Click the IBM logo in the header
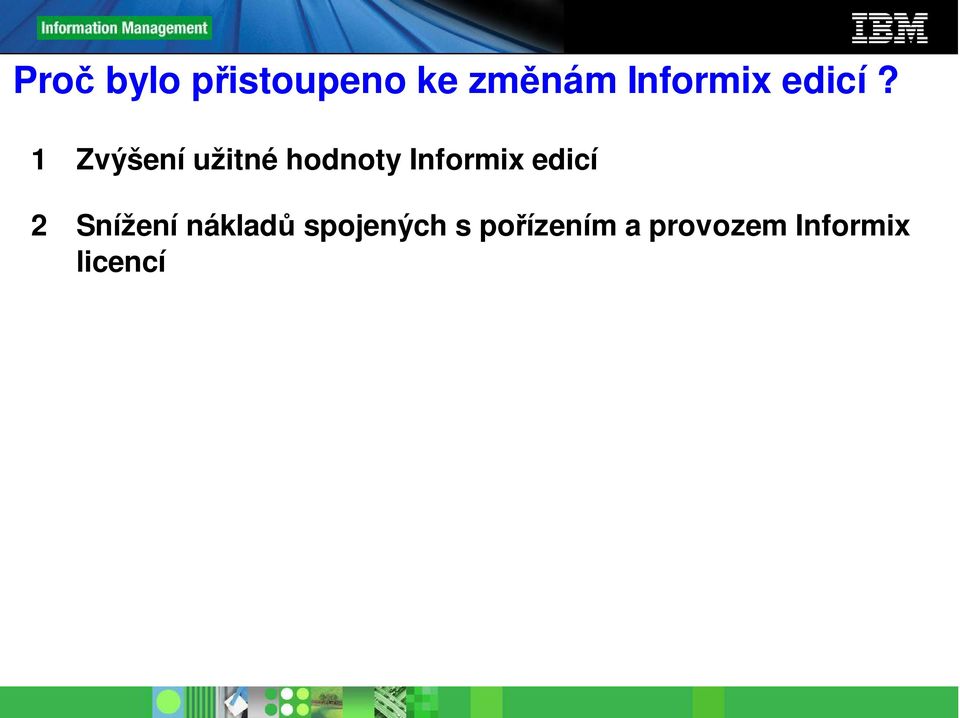Viewport: 960px width, 718px height. tap(890, 28)
